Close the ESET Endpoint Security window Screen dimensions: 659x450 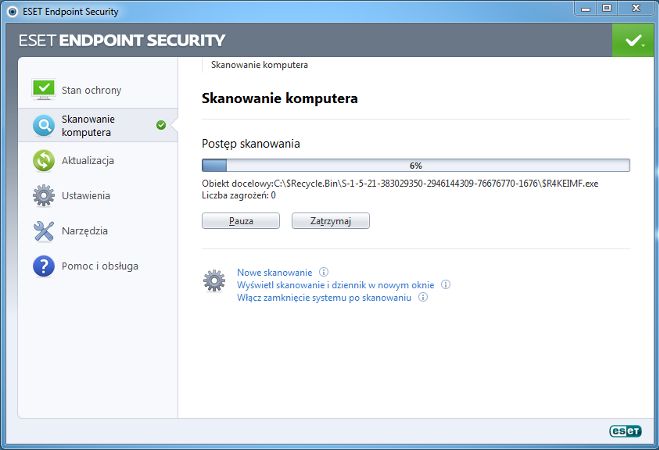point(636,8)
